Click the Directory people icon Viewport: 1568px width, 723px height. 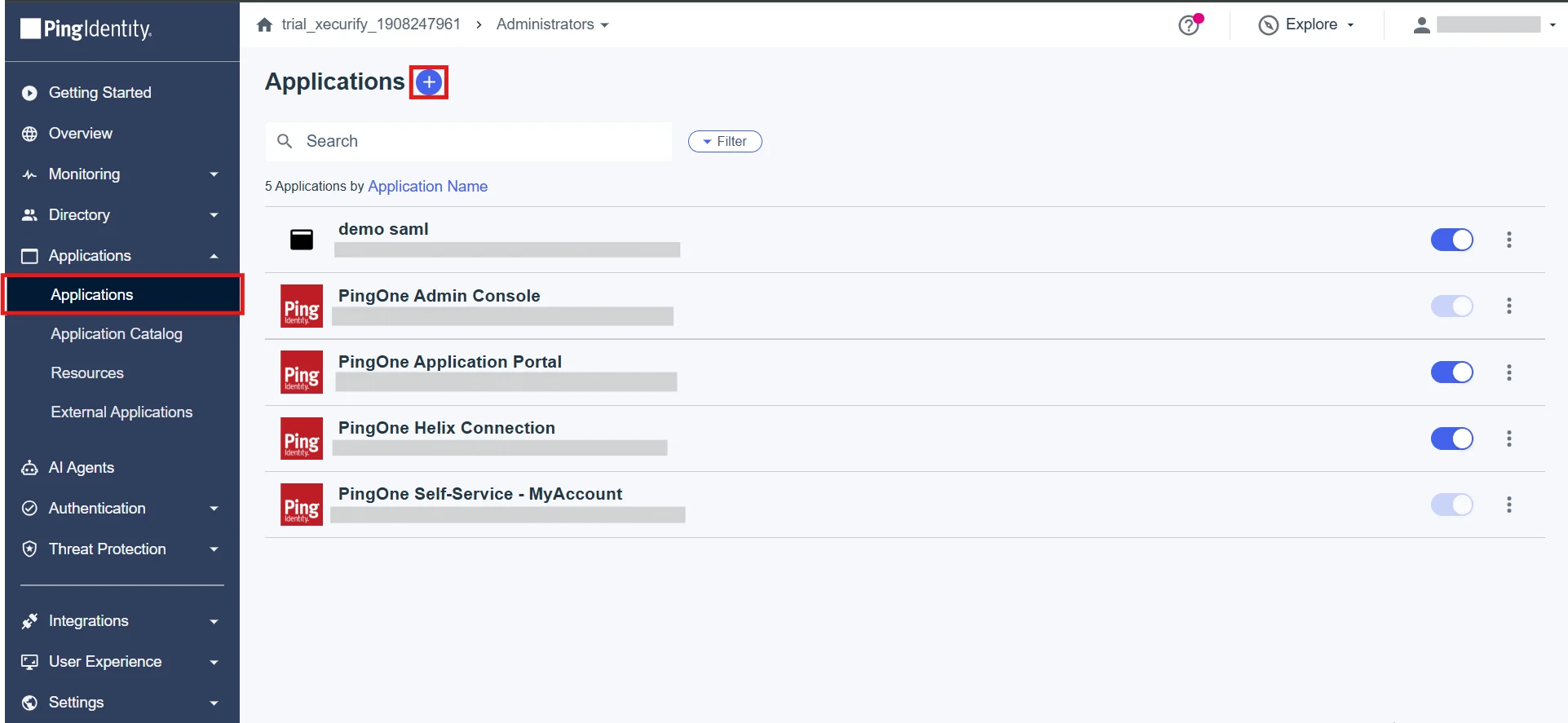(29, 215)
